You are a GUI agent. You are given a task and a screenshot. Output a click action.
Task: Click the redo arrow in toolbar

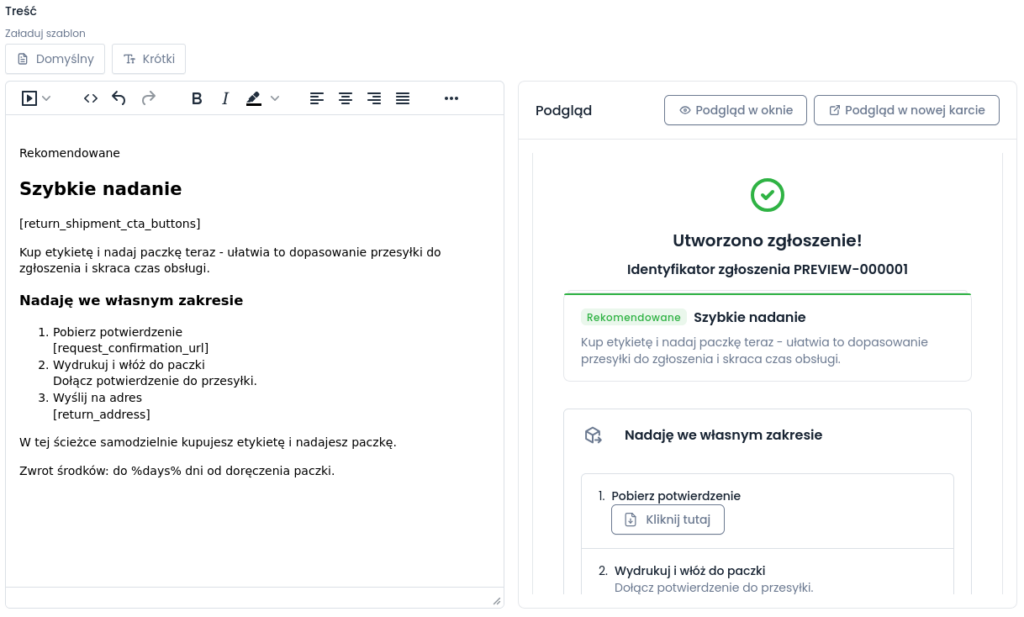pos(148,98)
